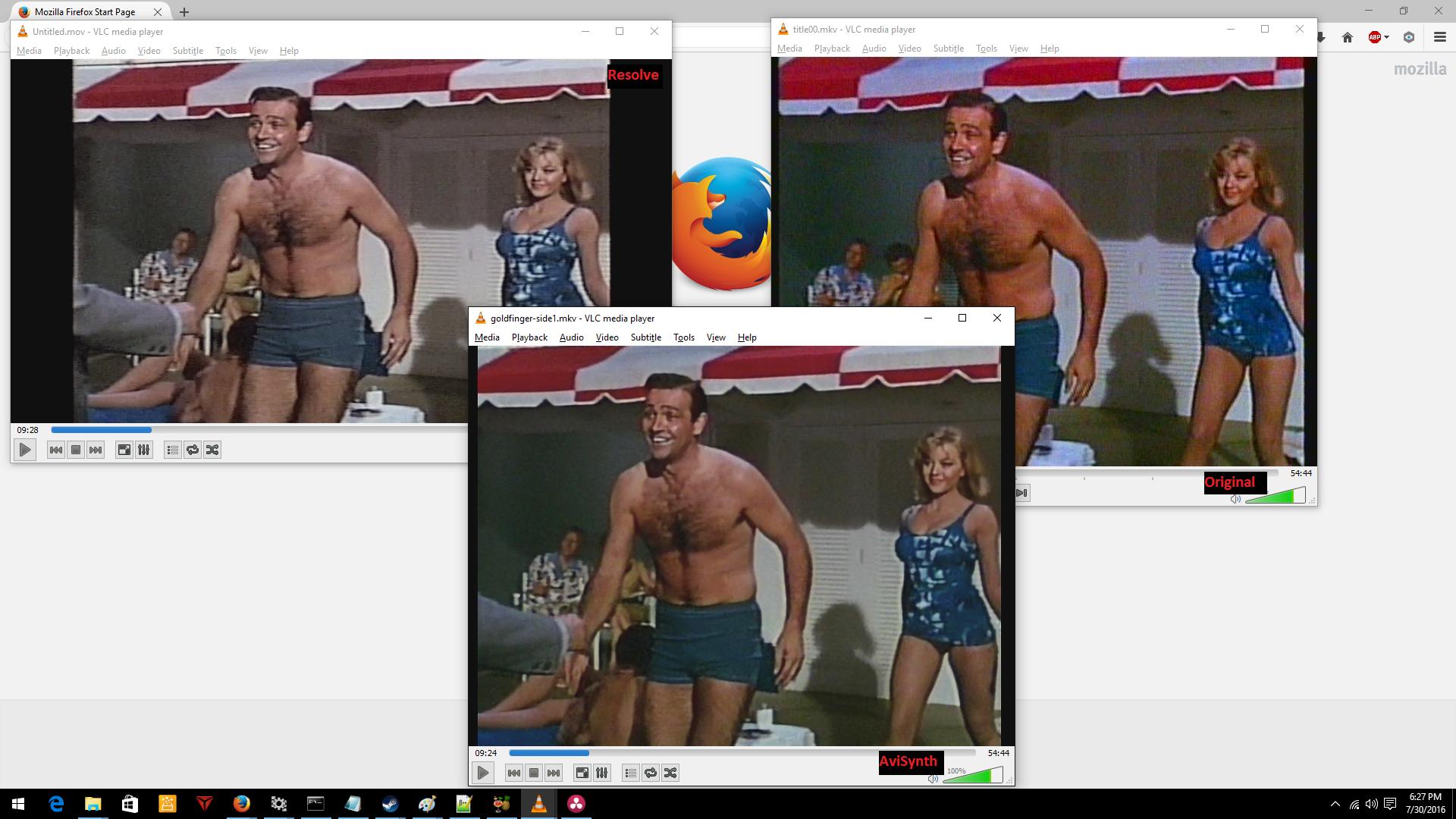
Task: Go to previous media in Untitled.mov window
Action: (55, 450)
